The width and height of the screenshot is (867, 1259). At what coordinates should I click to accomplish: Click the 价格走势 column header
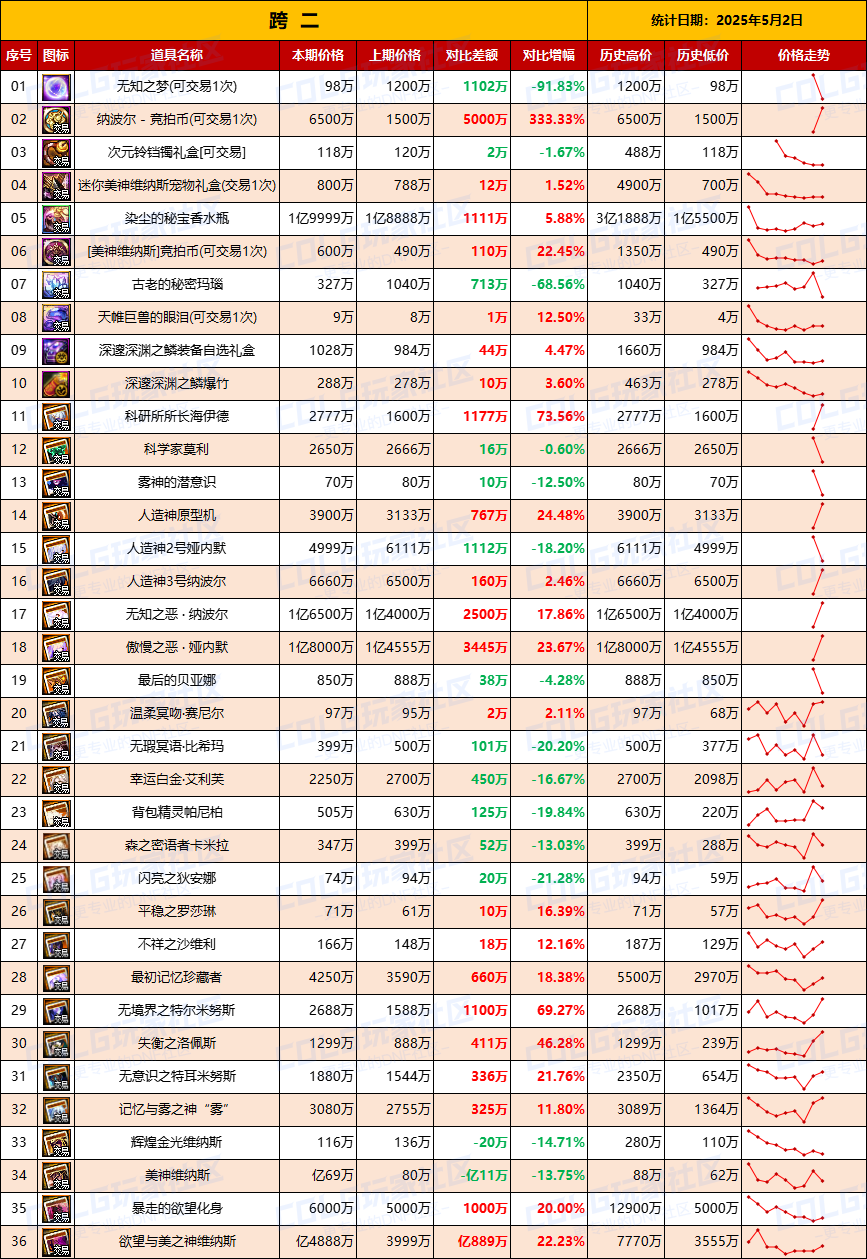point(804,55)
